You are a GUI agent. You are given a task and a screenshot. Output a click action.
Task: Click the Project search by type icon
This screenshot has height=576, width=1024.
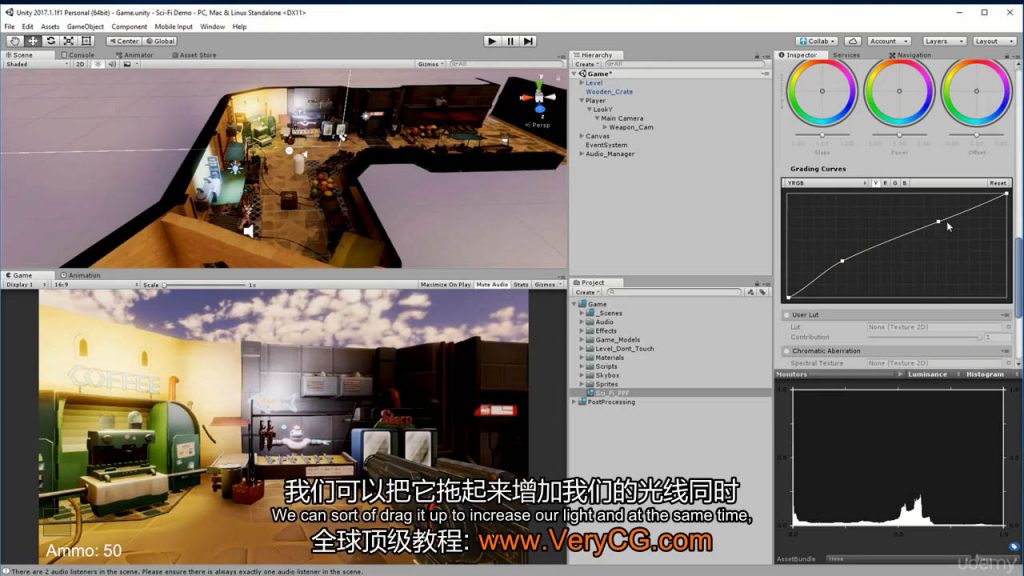750,293
